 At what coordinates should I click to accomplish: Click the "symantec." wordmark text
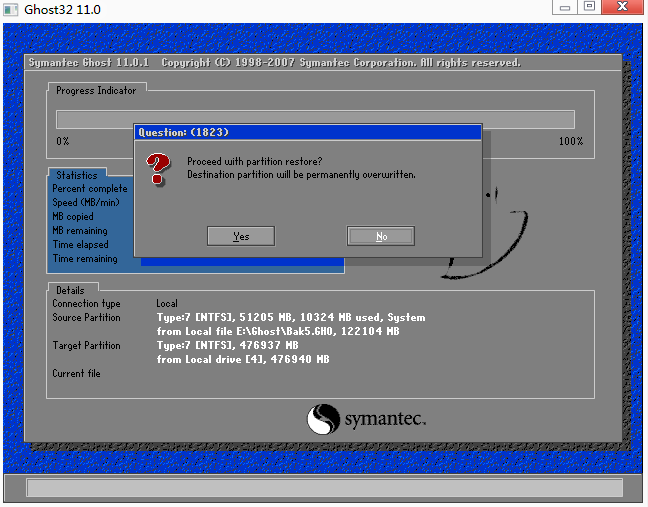385,419
